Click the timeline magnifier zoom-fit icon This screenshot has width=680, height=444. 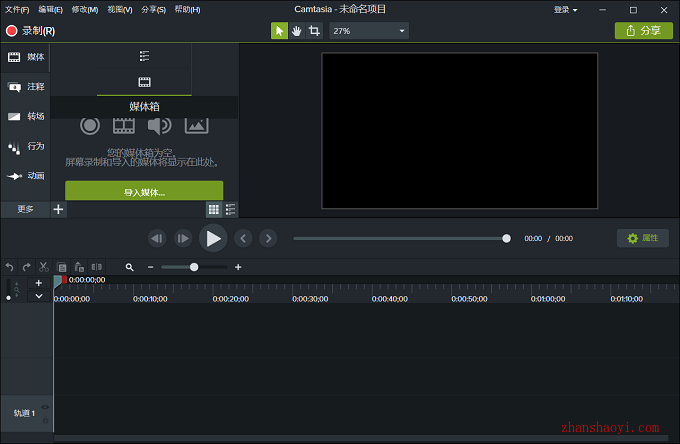point(129,267)
